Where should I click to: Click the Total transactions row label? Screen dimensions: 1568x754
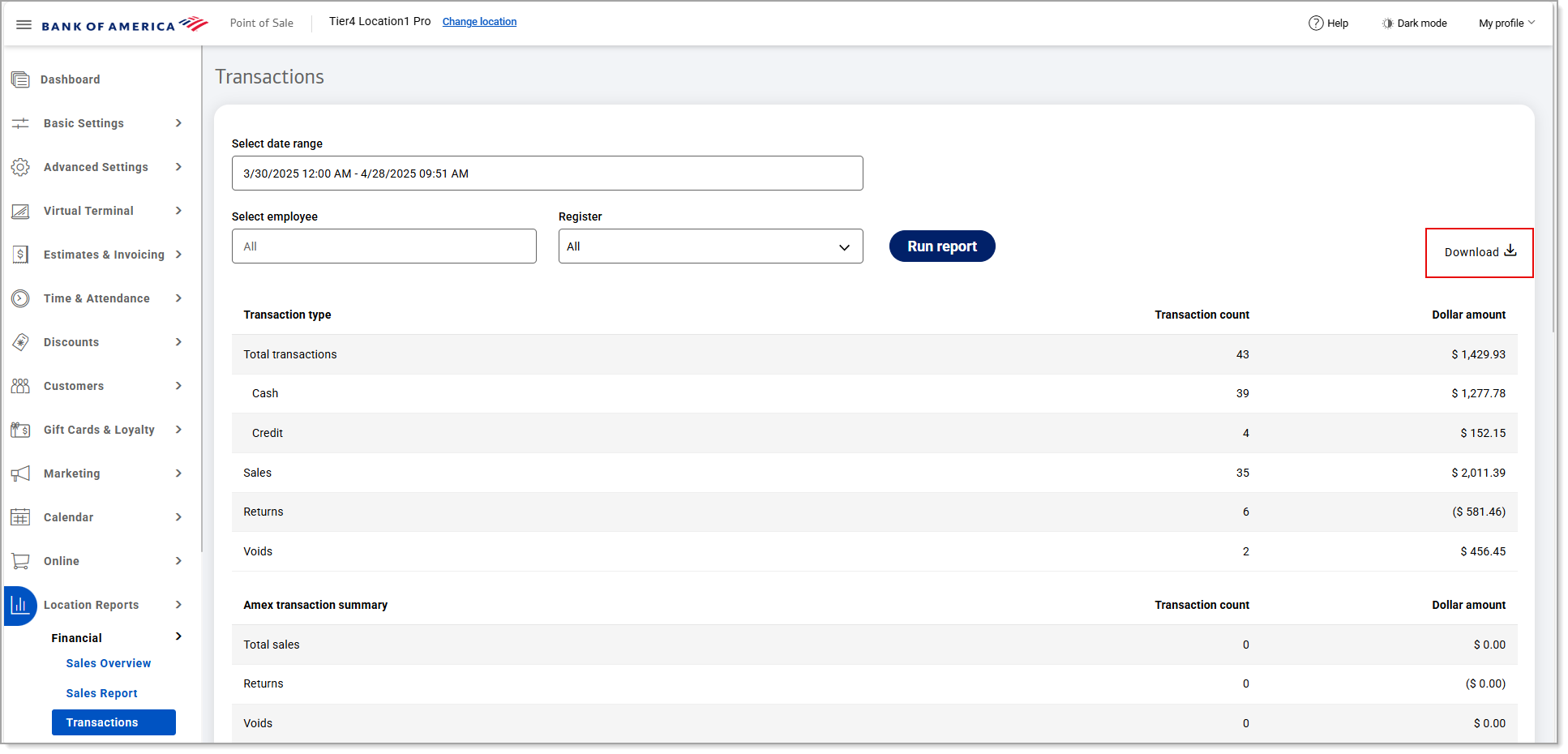click(x=290, y=354)
